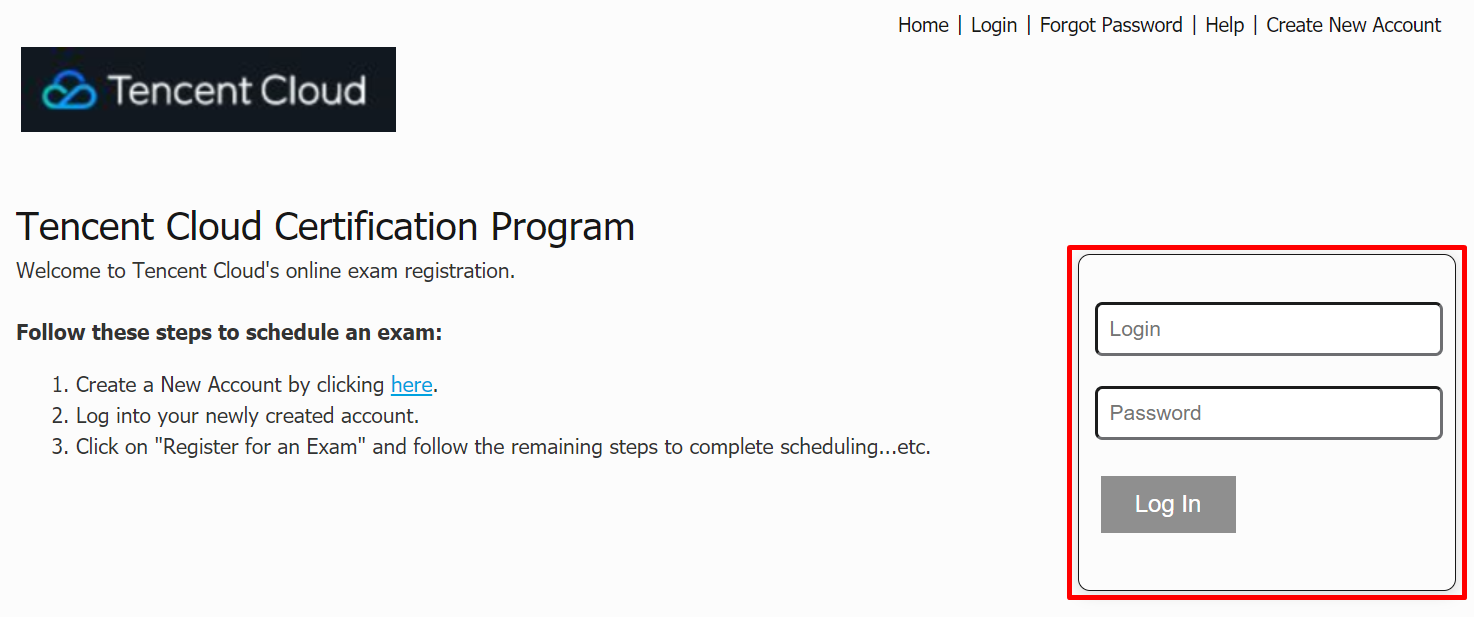The height and width of the screenshot is (617, 1474).
Task: Focus the Login username input field
Action: [1268, 329]
